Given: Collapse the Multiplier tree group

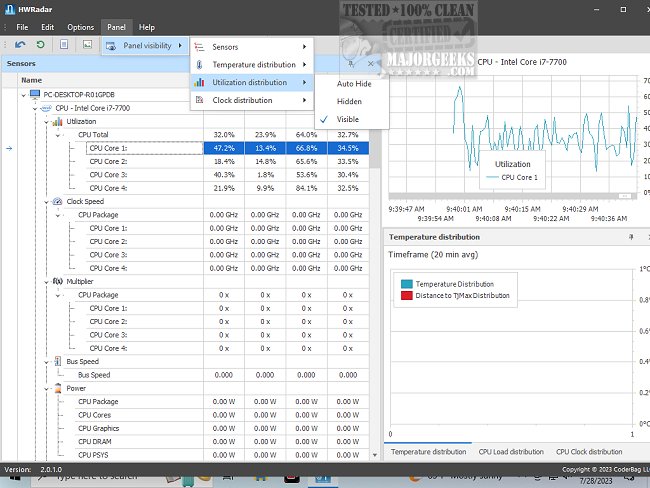Looking at the screenshot, I should pos(46,281).
